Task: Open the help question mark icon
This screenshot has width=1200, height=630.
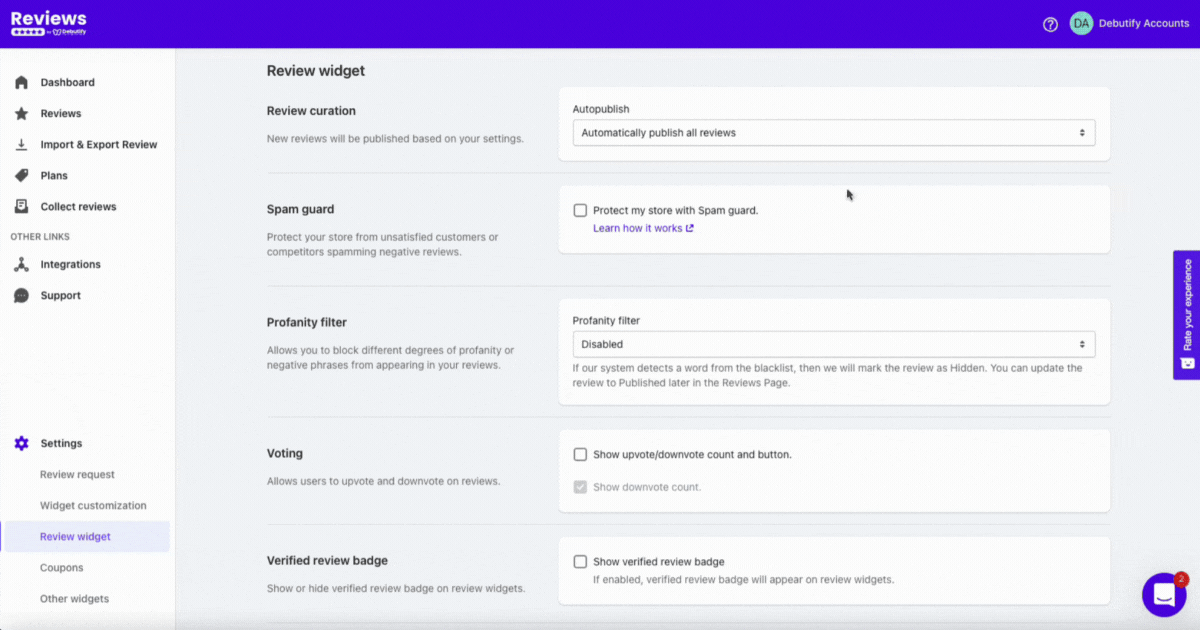Action: pyautogui.click(x=1050, y=24)
